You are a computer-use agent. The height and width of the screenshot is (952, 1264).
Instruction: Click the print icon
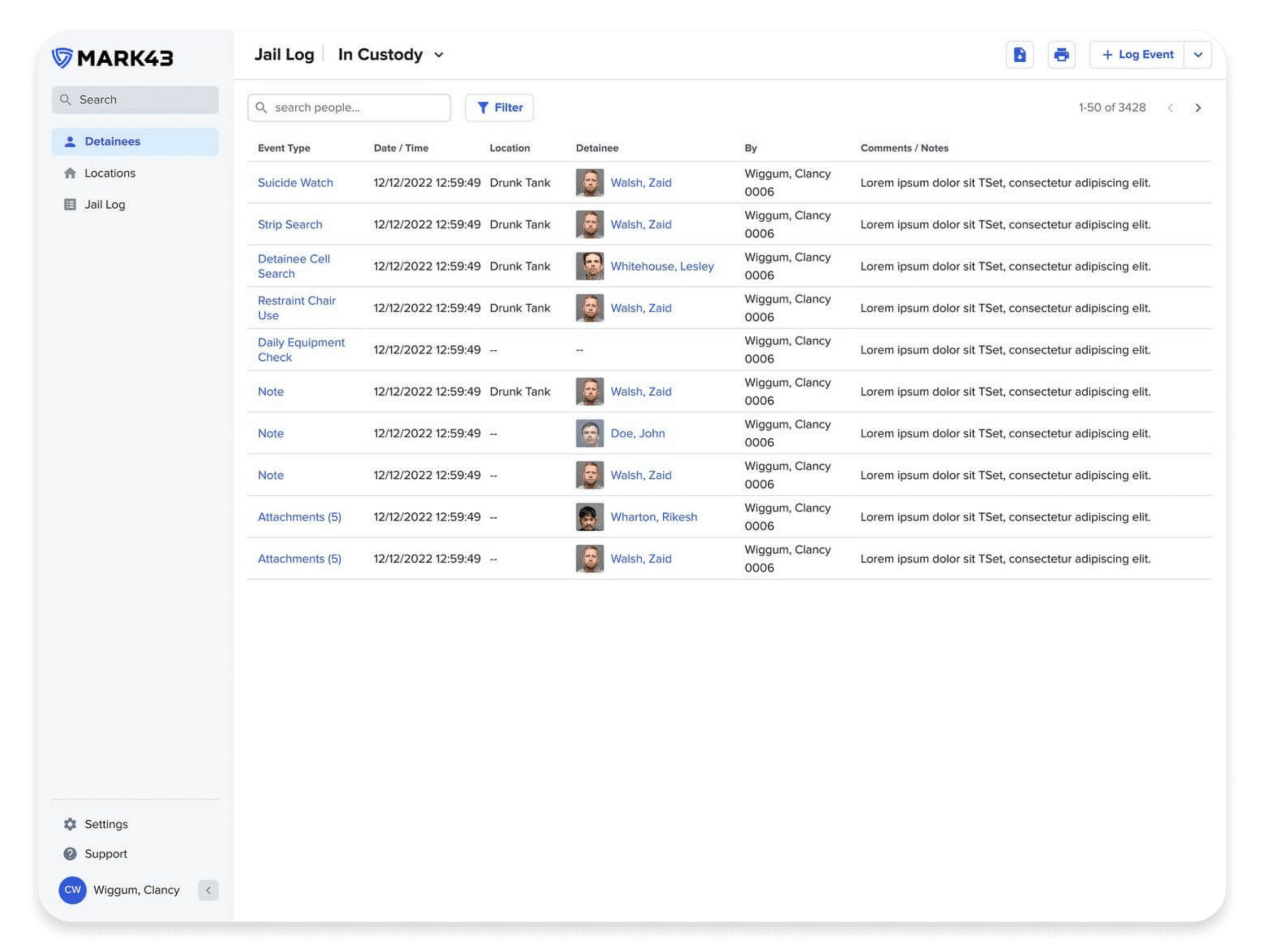click(x=1062, y=55)
